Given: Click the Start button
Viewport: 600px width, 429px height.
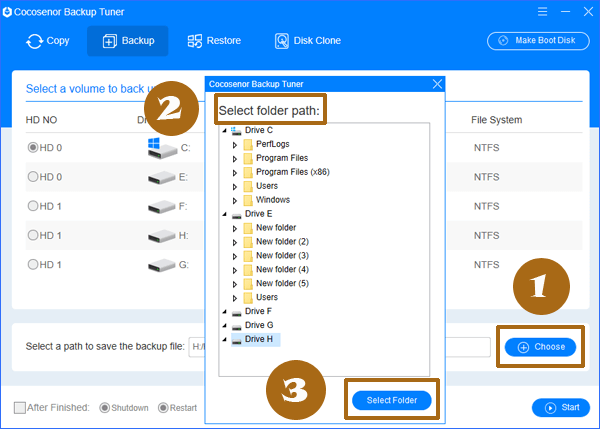Looking at the screenshot, I should click(x=561, y=408).
